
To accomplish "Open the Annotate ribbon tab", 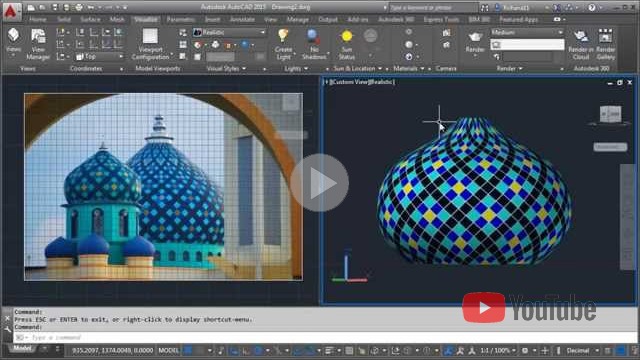I will (242, 19).
